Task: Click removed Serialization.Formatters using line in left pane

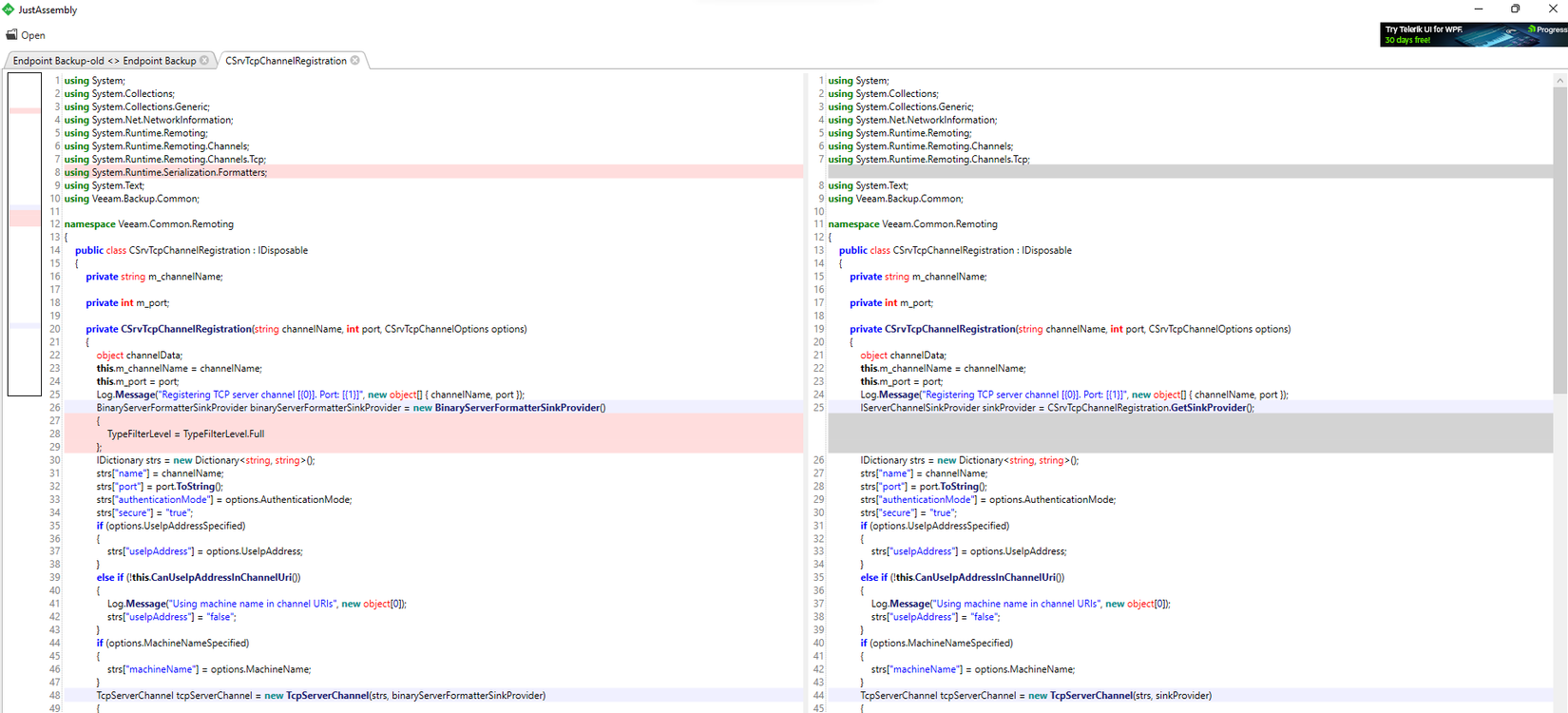Action: [166, 172]
